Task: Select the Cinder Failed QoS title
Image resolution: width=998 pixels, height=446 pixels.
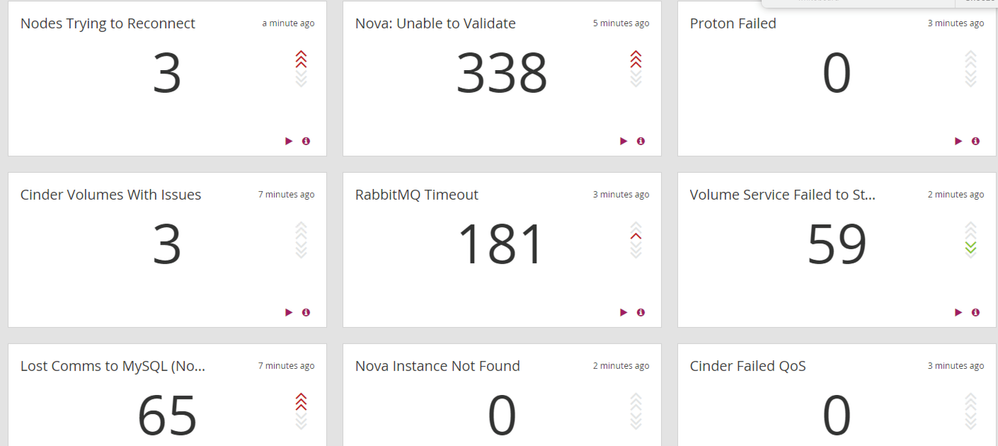Action: [x=748, y=366]
